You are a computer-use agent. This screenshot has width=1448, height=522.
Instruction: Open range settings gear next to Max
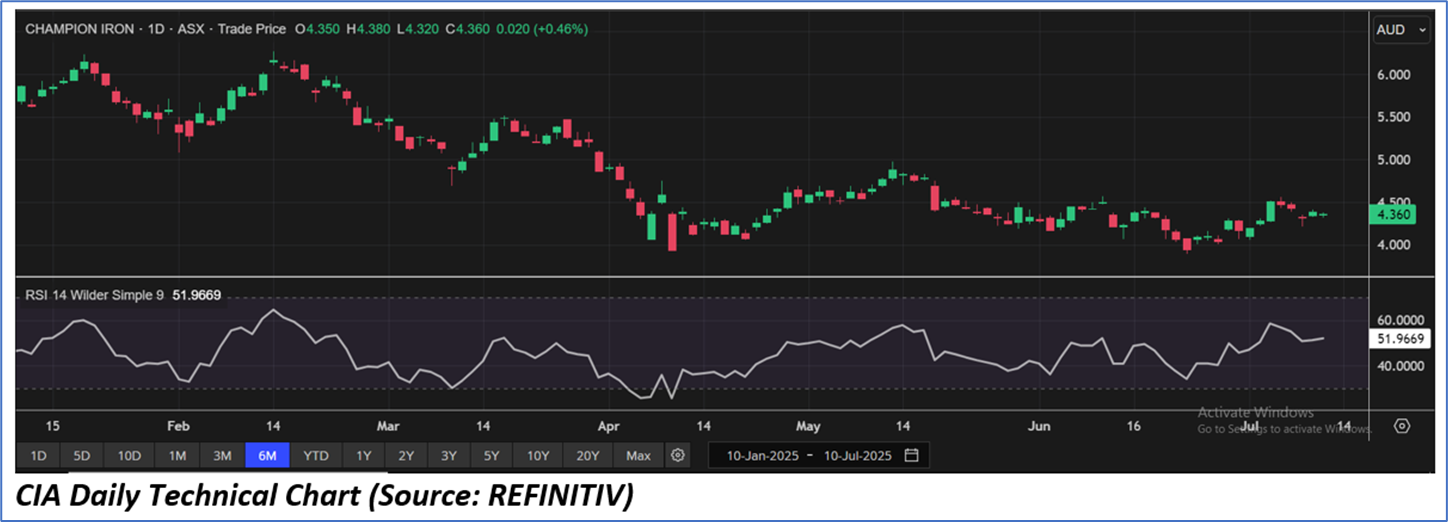tap(678, 456)
